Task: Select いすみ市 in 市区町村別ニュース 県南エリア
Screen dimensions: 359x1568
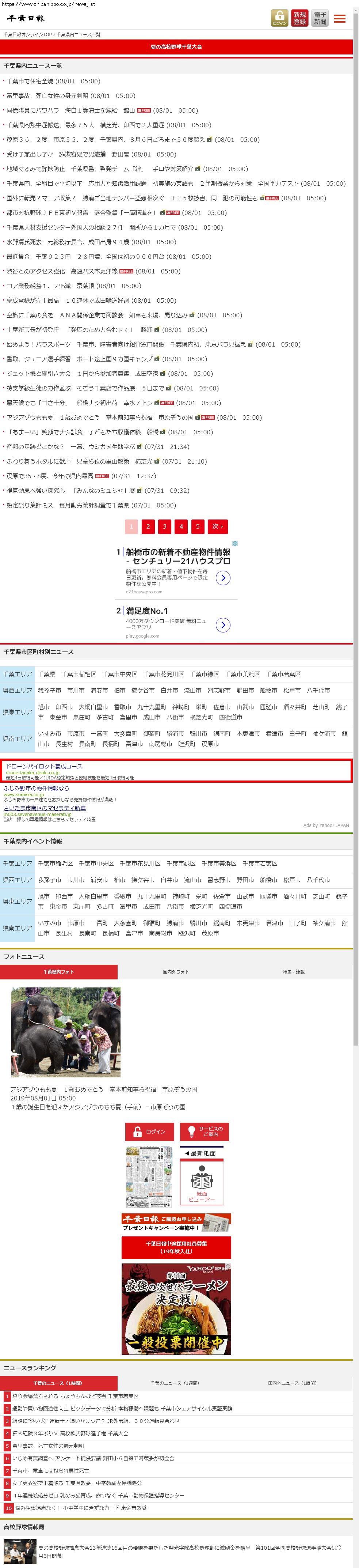Action: click(49, 733)
